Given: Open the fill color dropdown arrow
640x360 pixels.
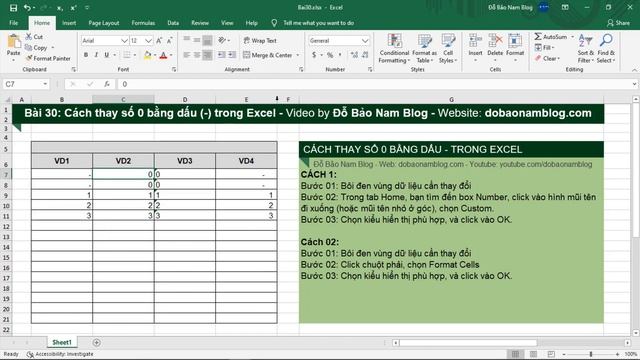Looking at the screenshot, I should [x=155, y=55].
